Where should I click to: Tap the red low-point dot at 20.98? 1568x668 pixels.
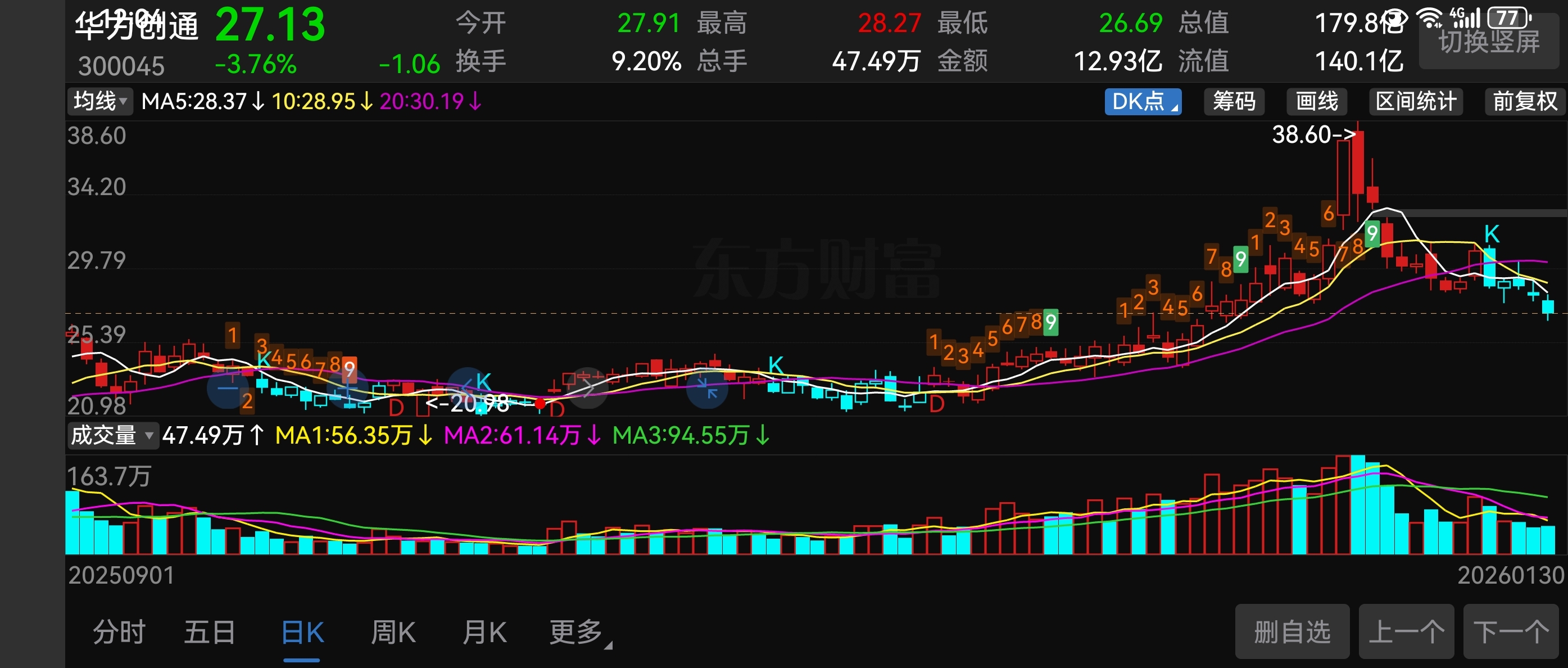click(x=540, y=403)
